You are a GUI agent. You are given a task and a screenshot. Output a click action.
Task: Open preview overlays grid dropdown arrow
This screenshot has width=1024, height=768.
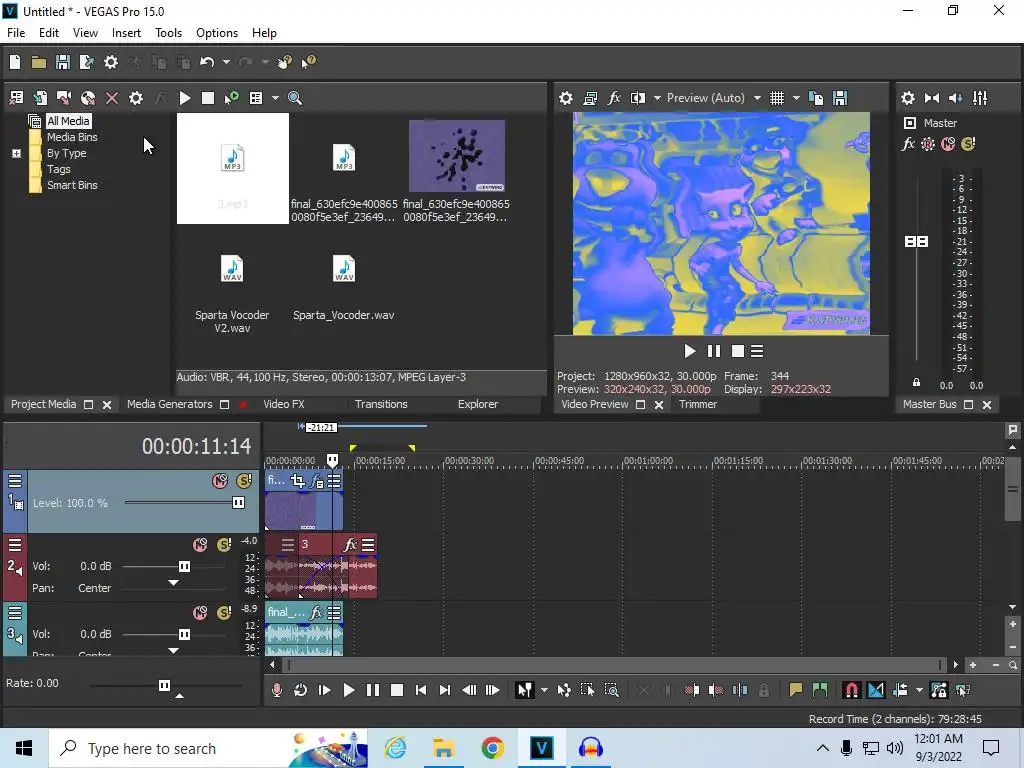[796, 98]
